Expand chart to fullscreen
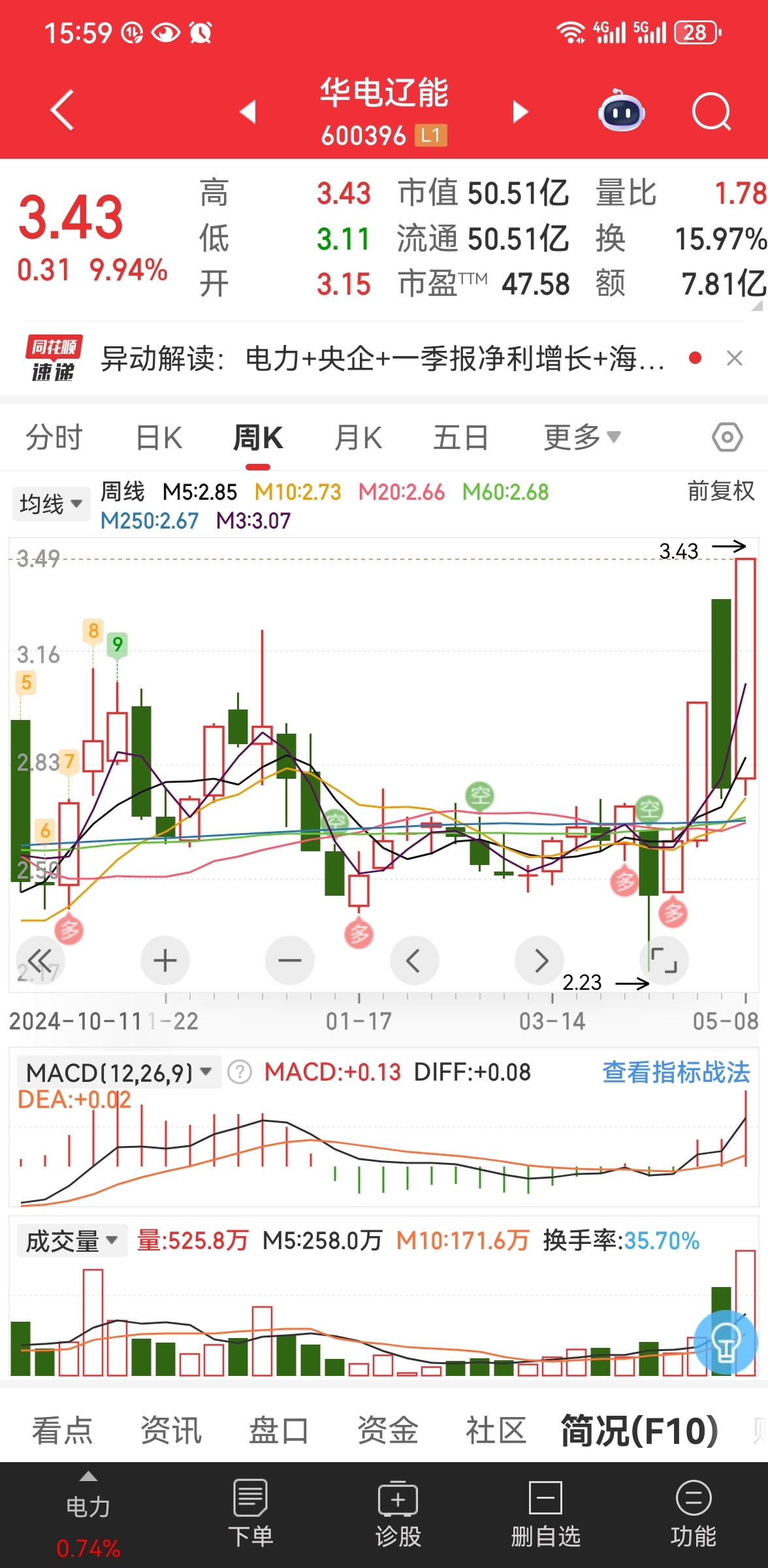Screen dimensions: 768x1568 [x=664, y=960]
